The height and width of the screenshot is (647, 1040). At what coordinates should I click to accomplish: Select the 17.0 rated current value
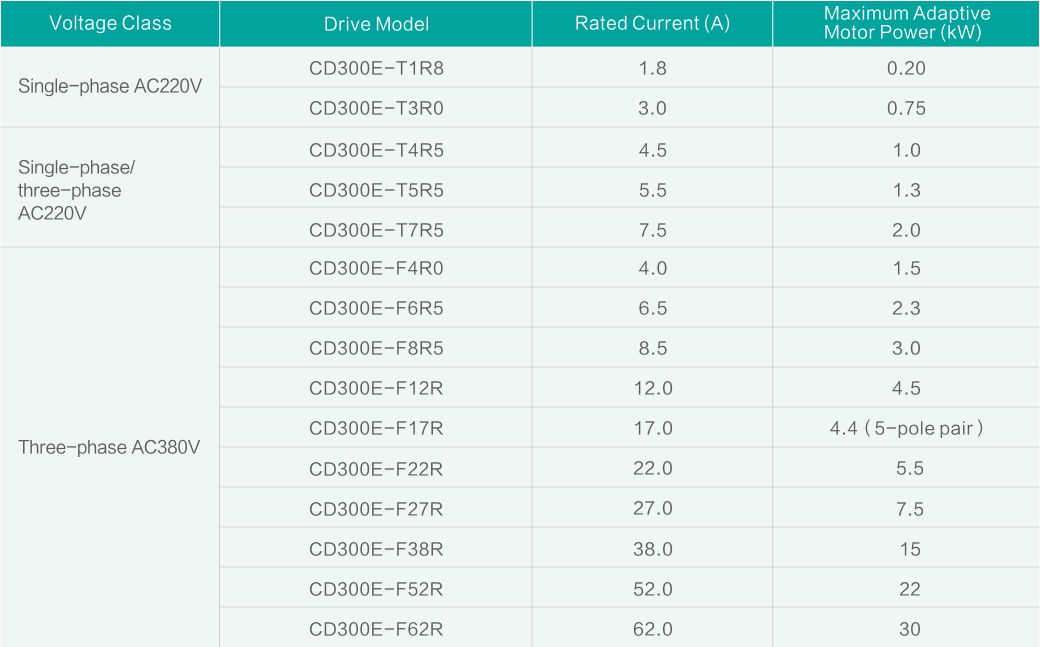[x=652, y=428]
